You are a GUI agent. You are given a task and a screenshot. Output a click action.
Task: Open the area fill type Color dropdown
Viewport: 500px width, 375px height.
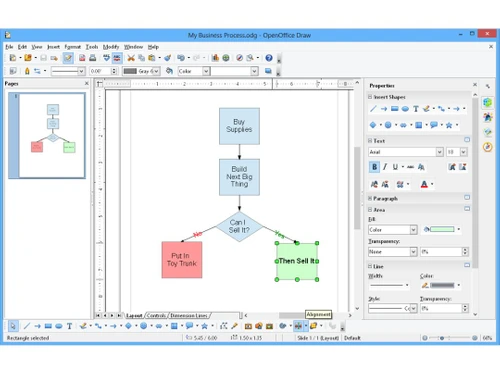206,71
